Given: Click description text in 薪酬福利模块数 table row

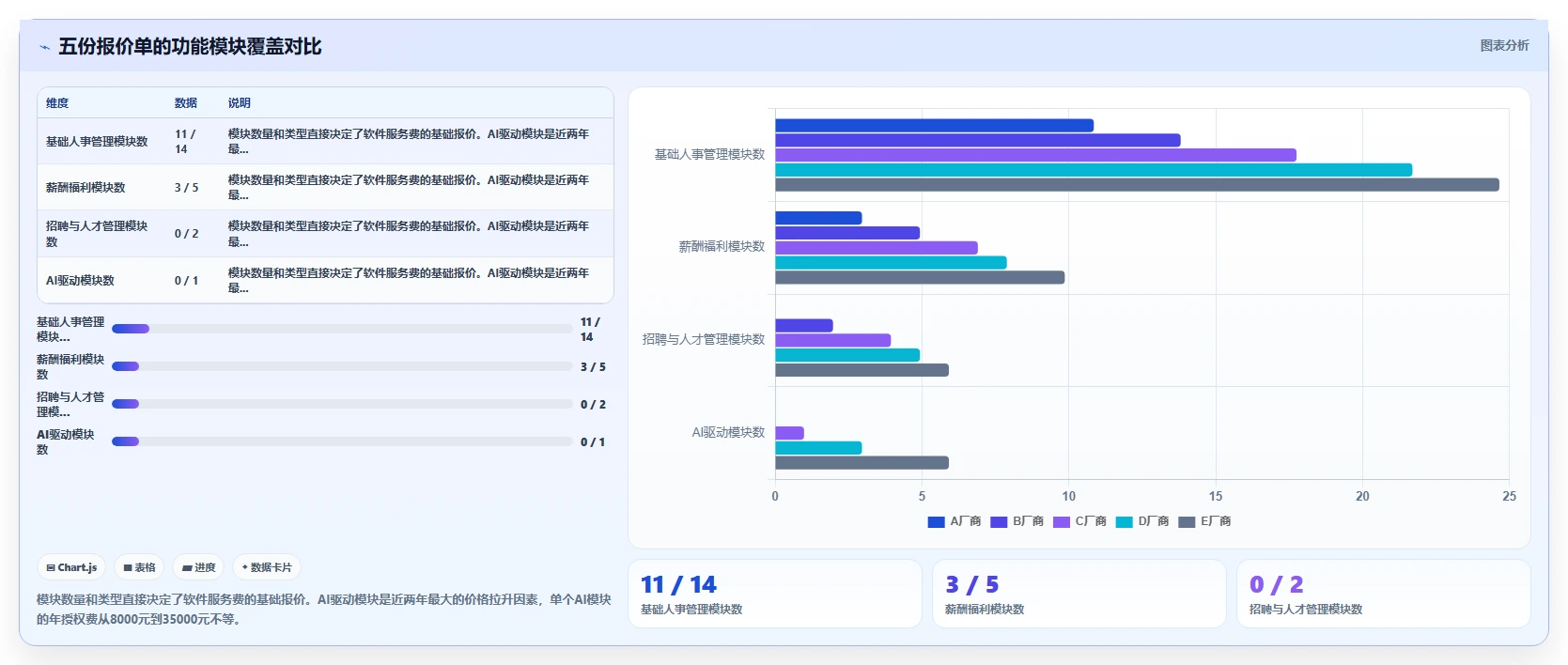Looking at the screenshot, I should click(409, 188).
